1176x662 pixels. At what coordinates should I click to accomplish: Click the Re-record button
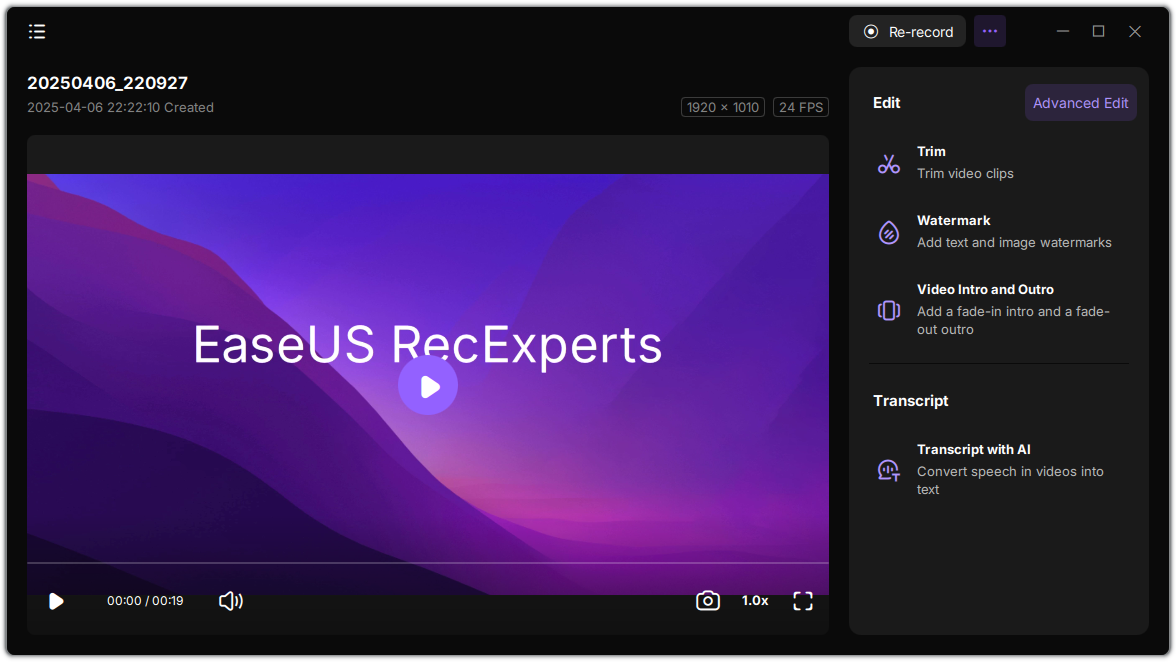pos(907,31)
